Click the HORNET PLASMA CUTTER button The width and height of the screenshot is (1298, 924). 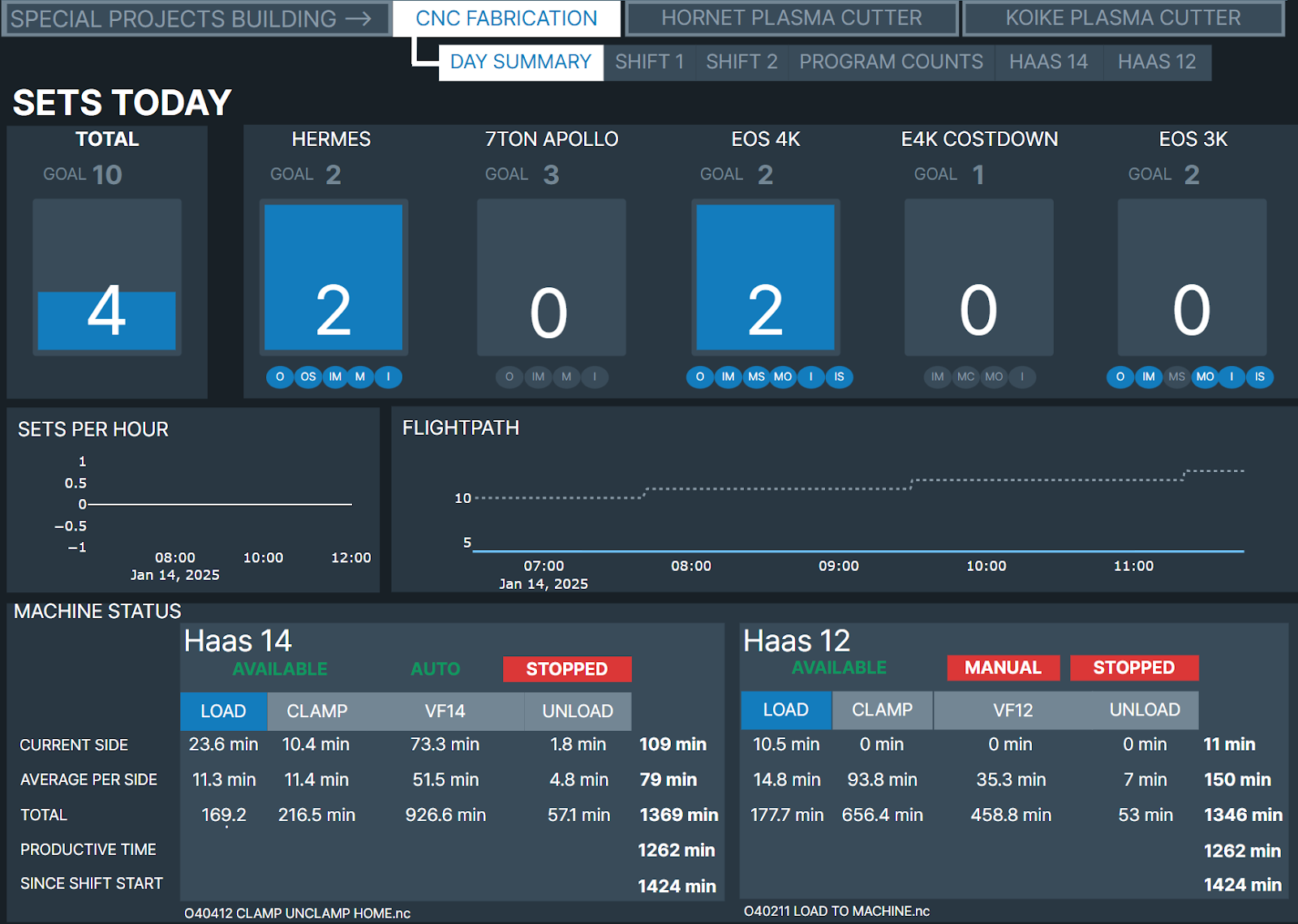tap(791, 17)
